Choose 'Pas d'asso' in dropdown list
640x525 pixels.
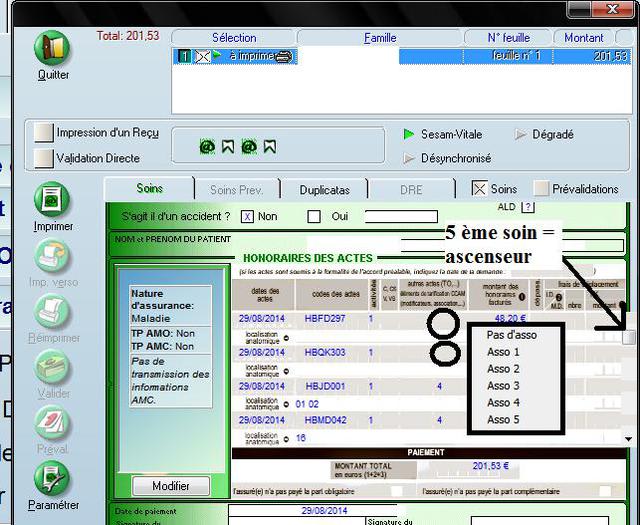coord(511,335)
